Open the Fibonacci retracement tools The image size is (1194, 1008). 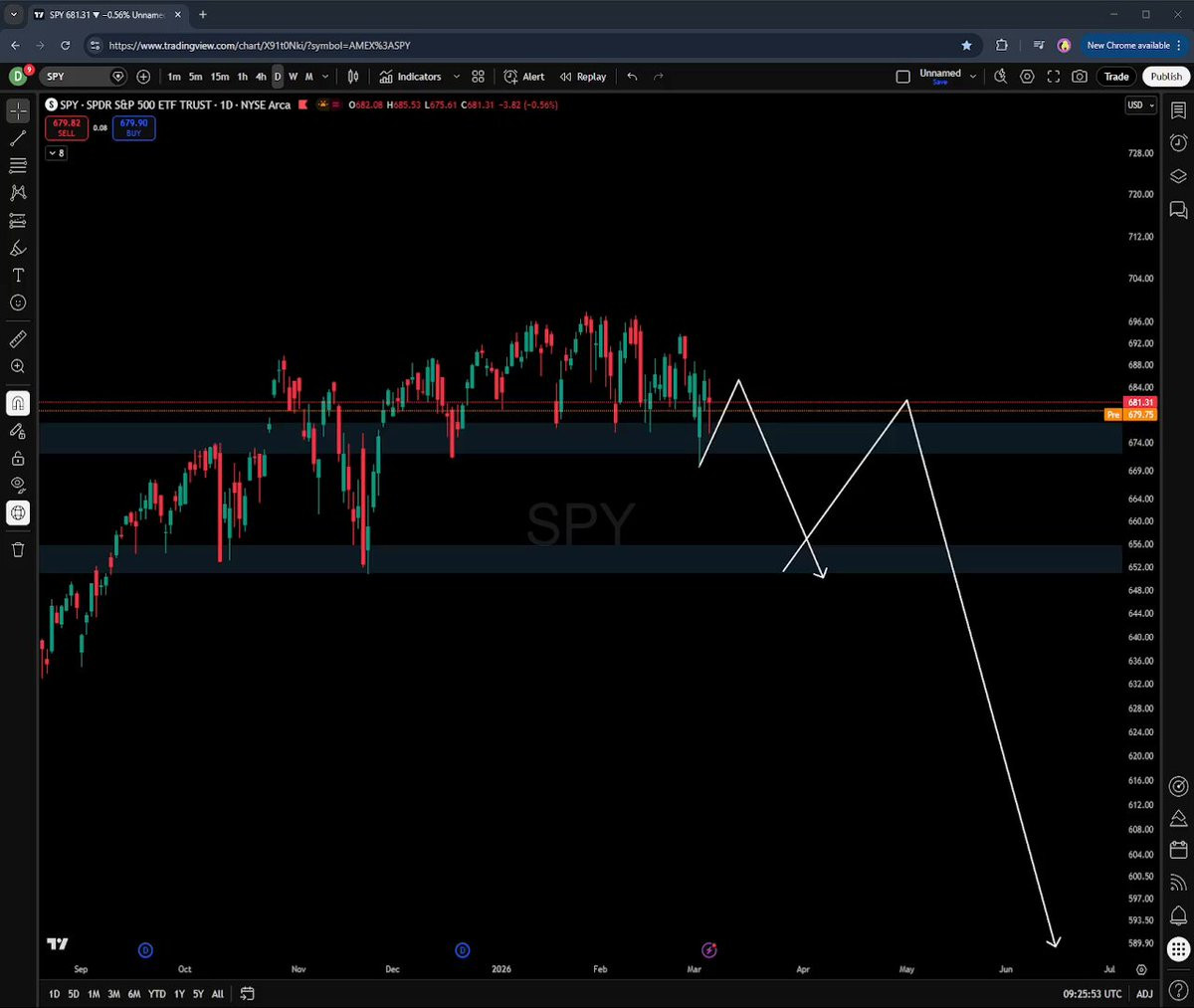point(18,165)
